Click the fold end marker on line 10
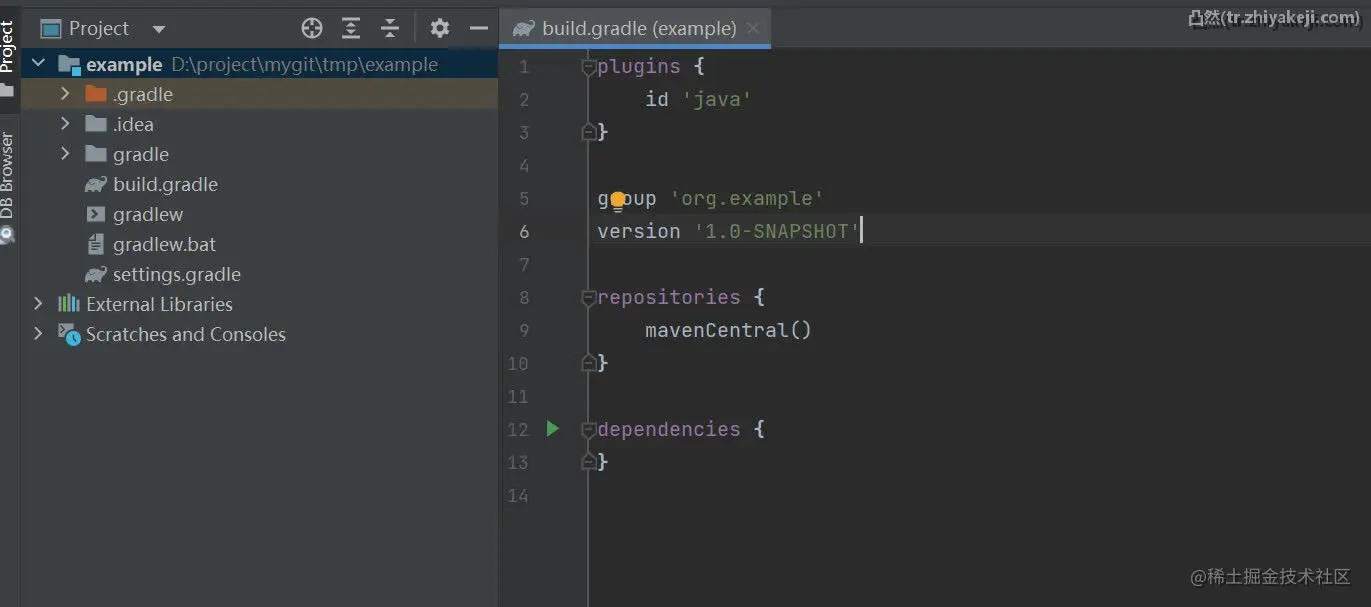Image resolution: width=1371 pixels, height=607 pixels. tap(589, 363)
